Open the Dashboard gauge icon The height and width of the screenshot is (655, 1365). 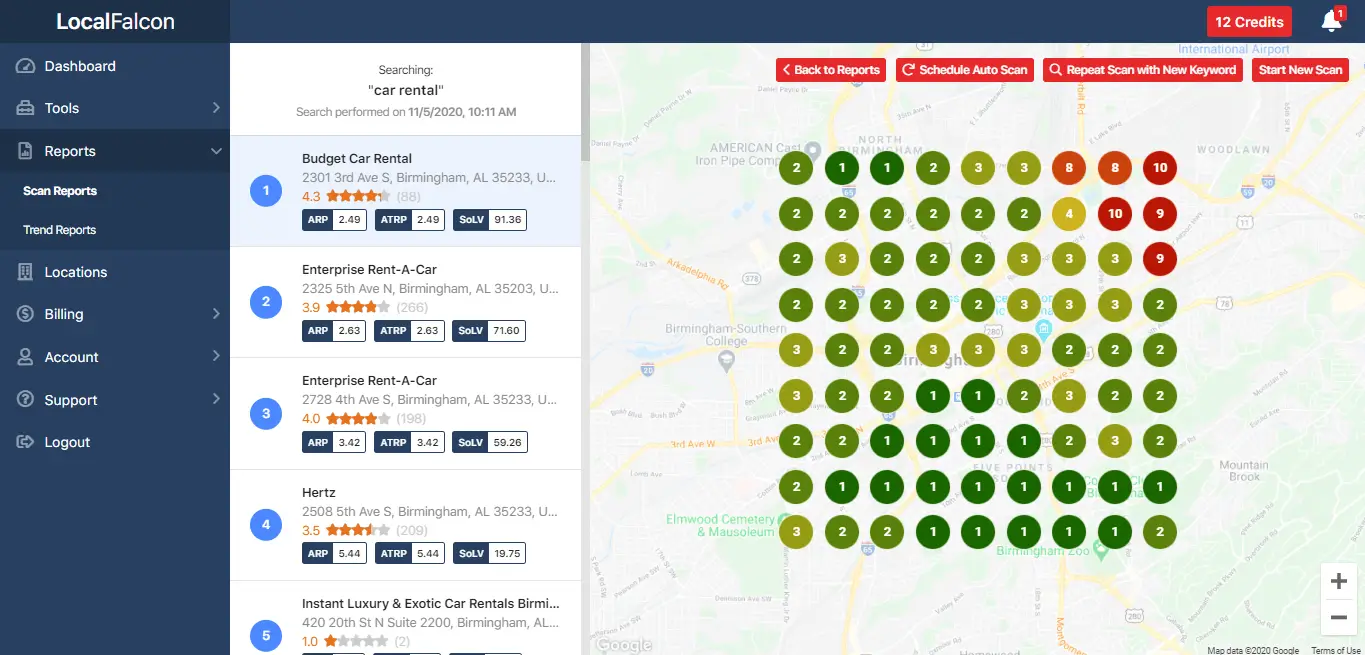point(26,66)
